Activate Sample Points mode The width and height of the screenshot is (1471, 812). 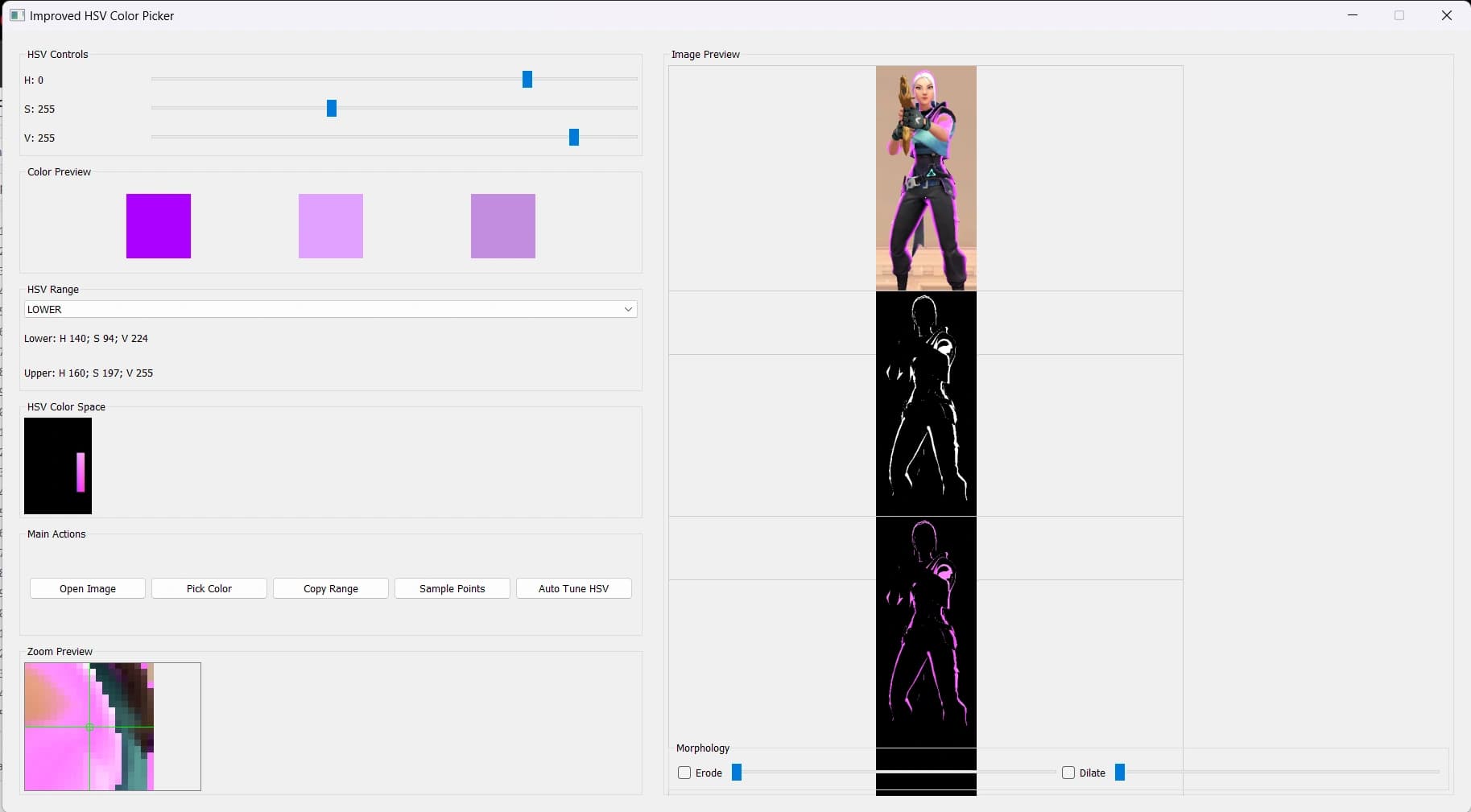(x=451, y=588)
